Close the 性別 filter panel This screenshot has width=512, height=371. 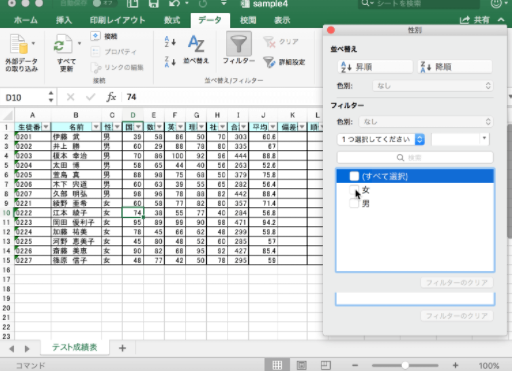coord(331,30)
